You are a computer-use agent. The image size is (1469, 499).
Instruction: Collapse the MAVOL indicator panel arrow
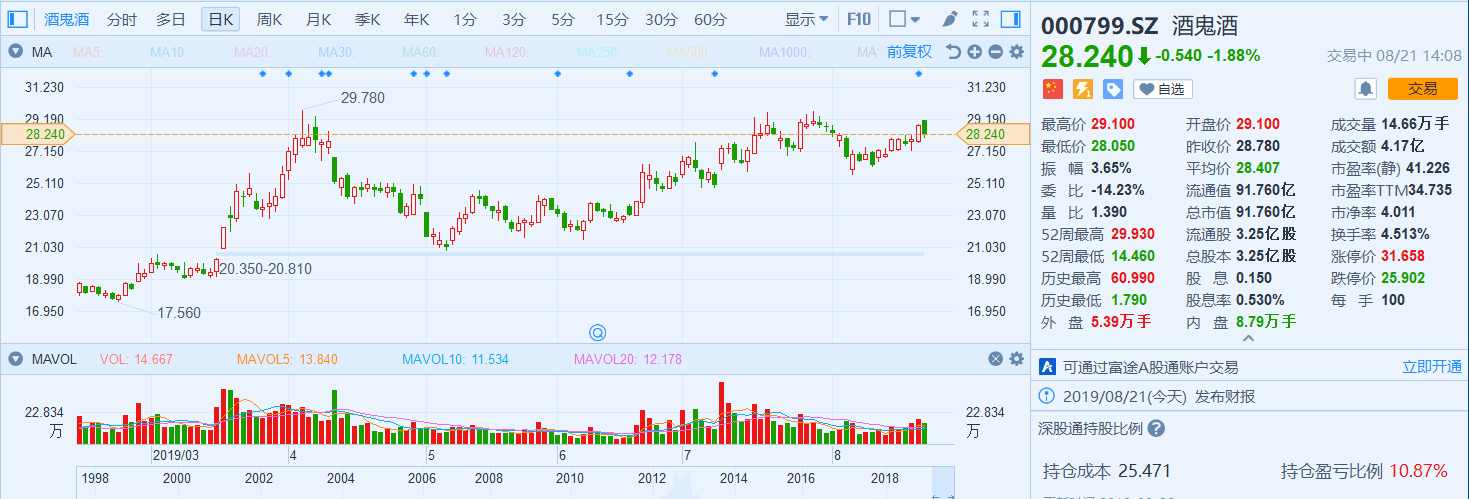pos(15,359)
